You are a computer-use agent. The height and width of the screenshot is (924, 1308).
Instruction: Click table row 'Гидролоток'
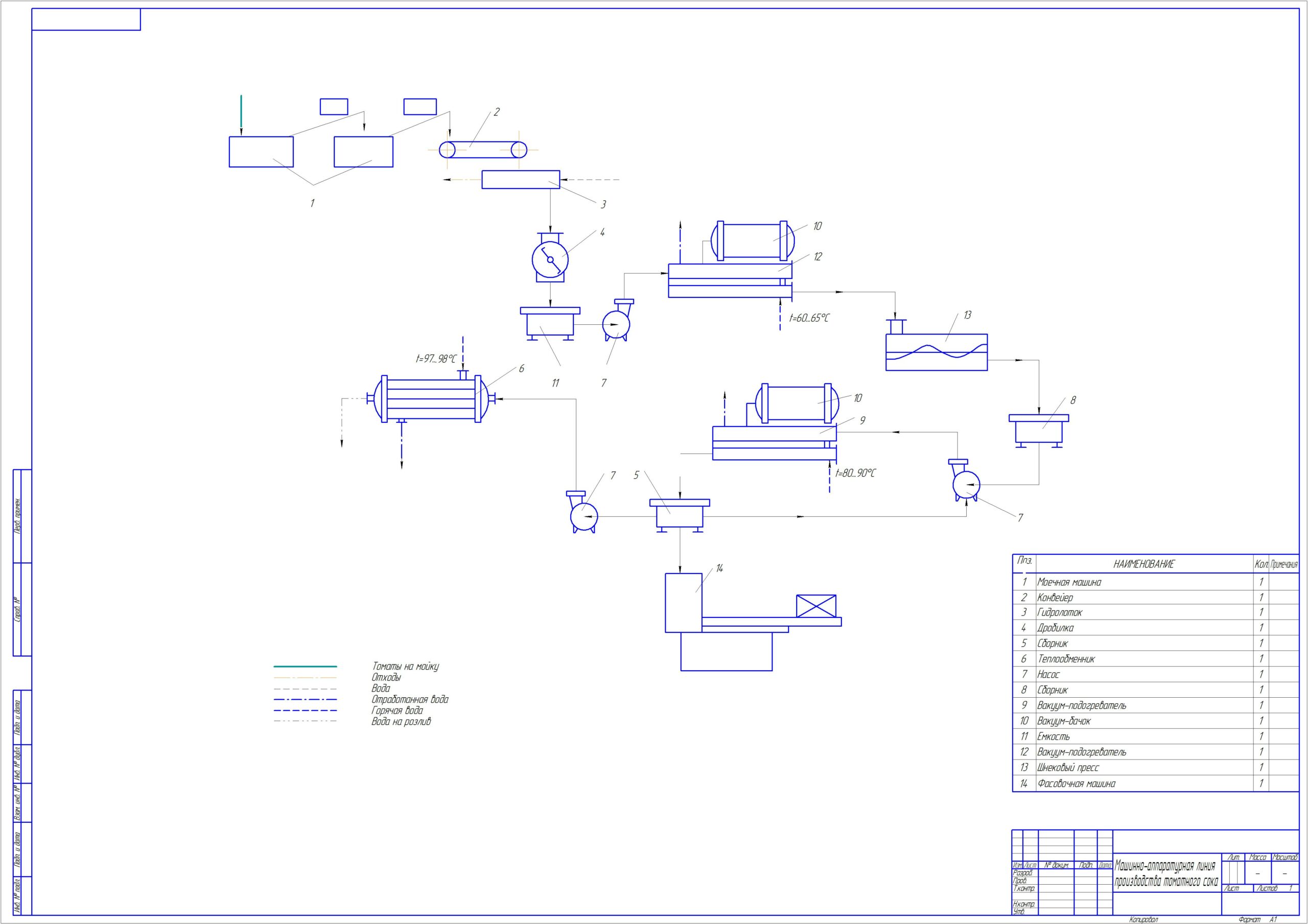1155,612
